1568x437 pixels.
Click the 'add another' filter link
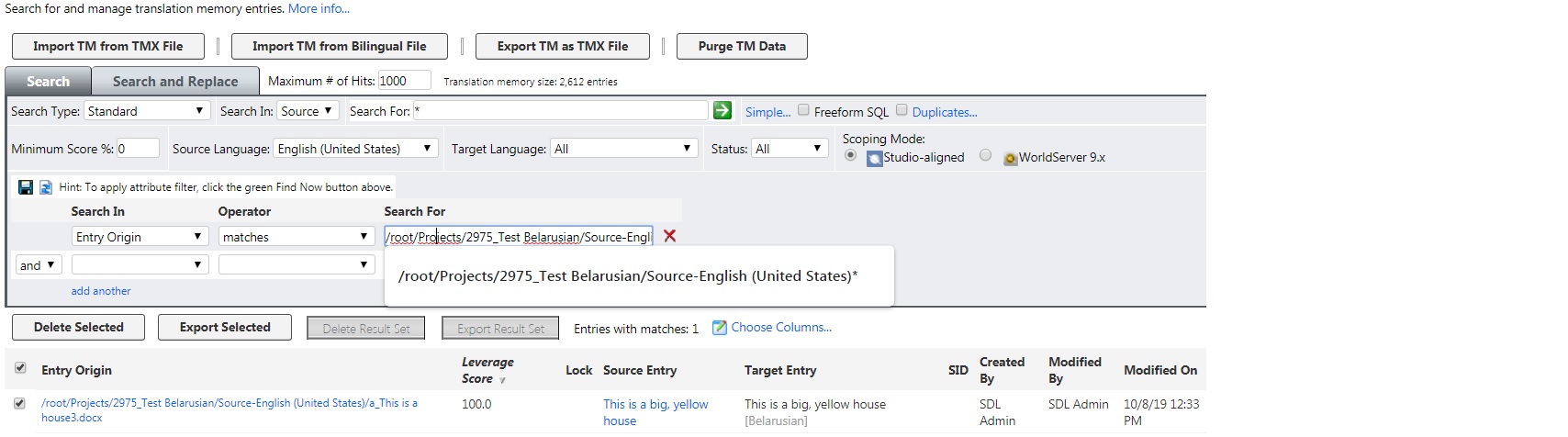click(x=101, y=291)
